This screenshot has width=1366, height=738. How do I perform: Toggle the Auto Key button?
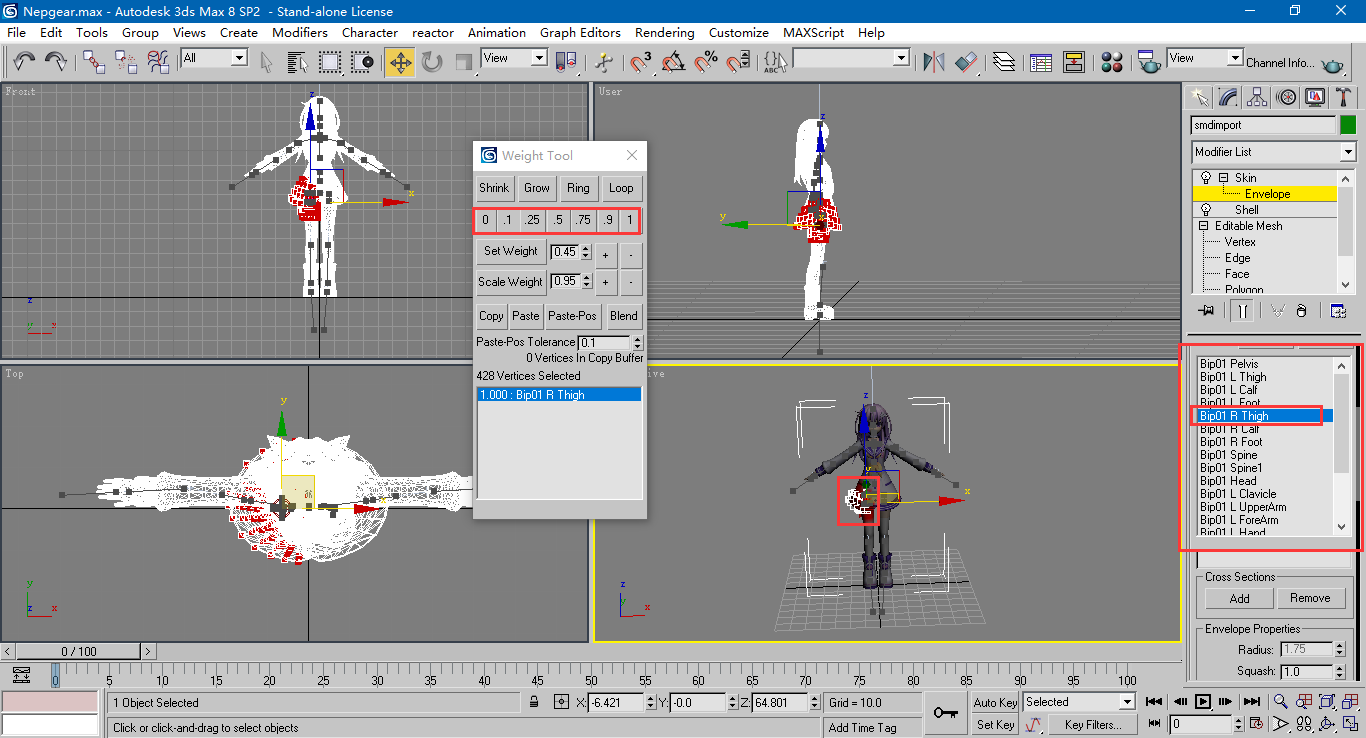995,702
